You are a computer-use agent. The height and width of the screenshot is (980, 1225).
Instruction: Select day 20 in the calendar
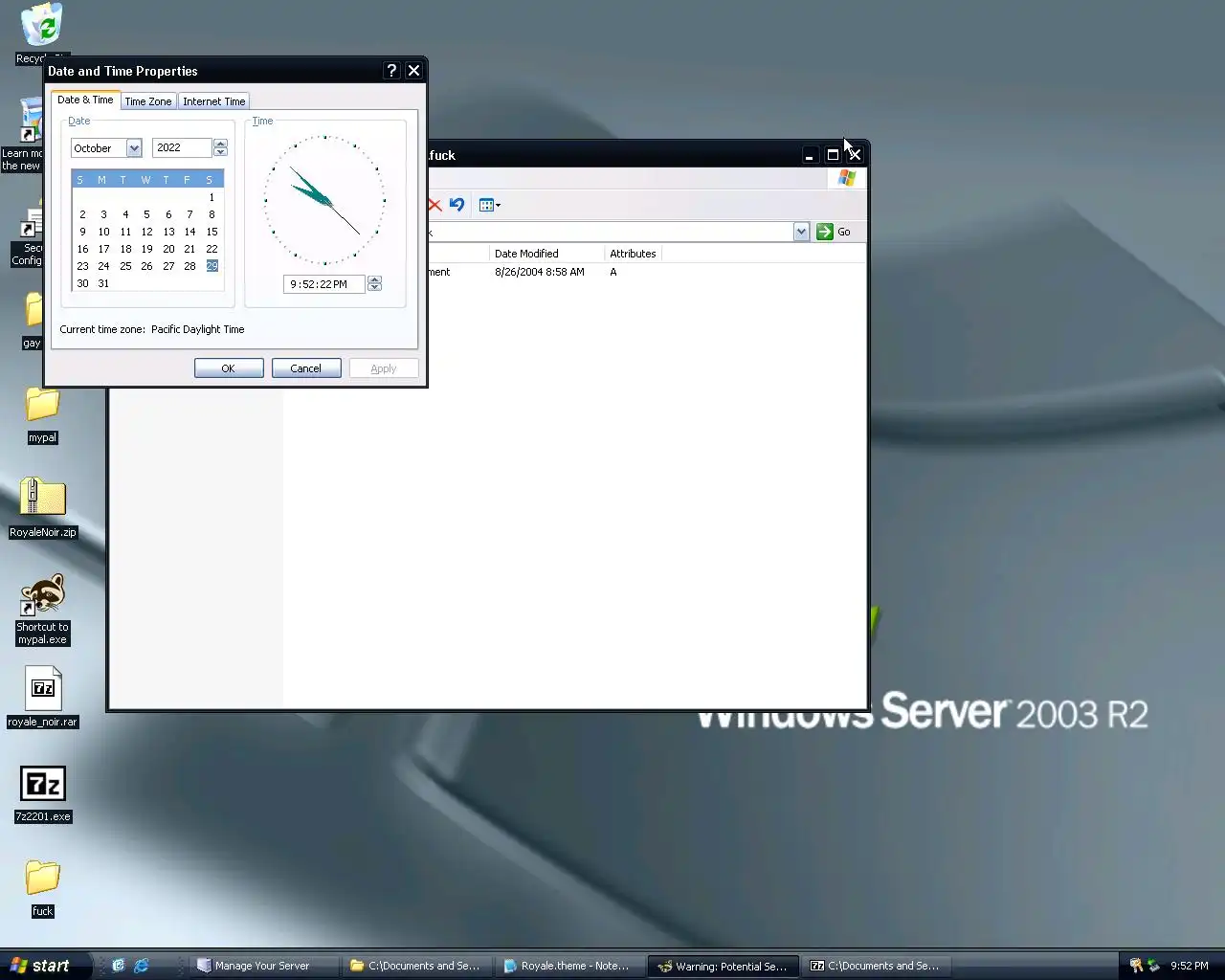[168, 249]
